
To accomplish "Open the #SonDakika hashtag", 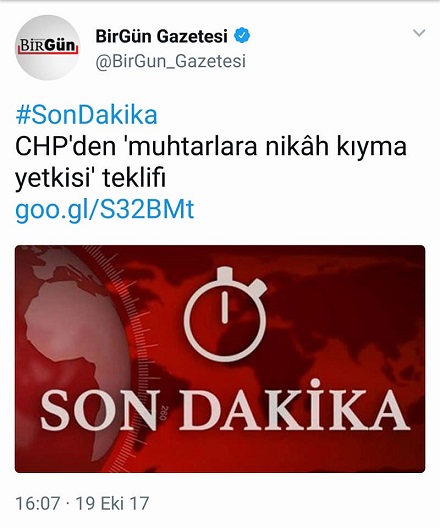I will 87,115.
